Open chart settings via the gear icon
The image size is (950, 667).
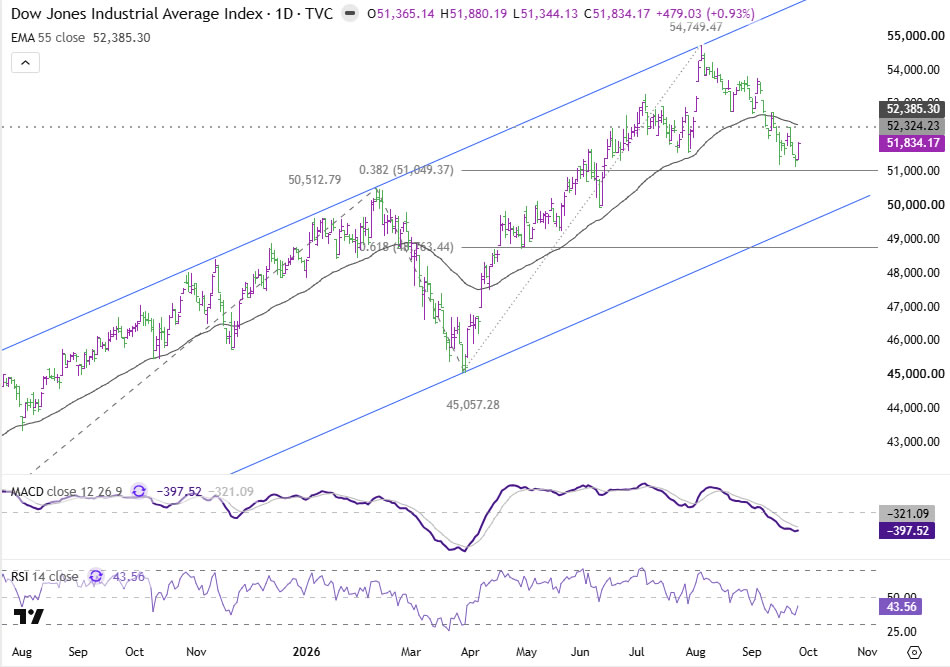[914, 652]
